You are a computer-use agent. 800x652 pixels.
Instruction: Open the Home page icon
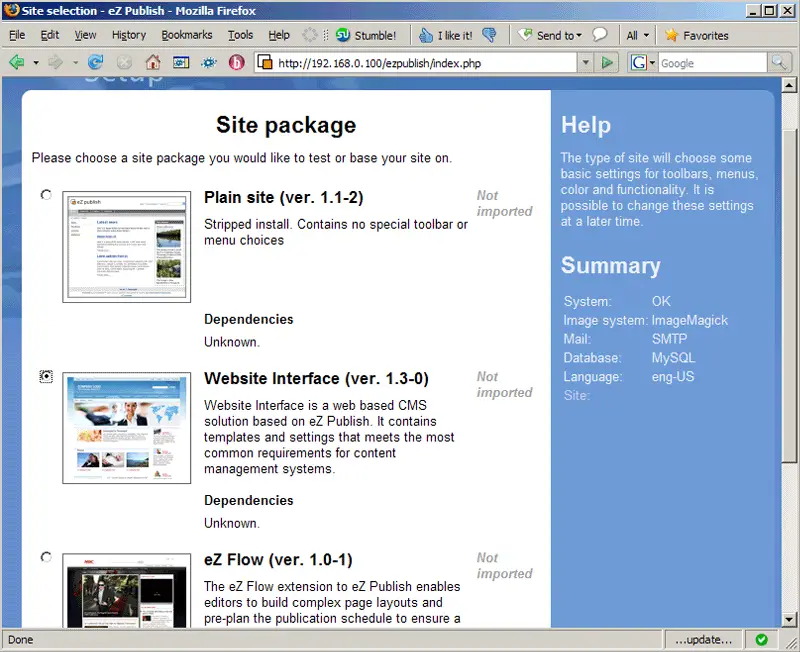tap(153, 62)
